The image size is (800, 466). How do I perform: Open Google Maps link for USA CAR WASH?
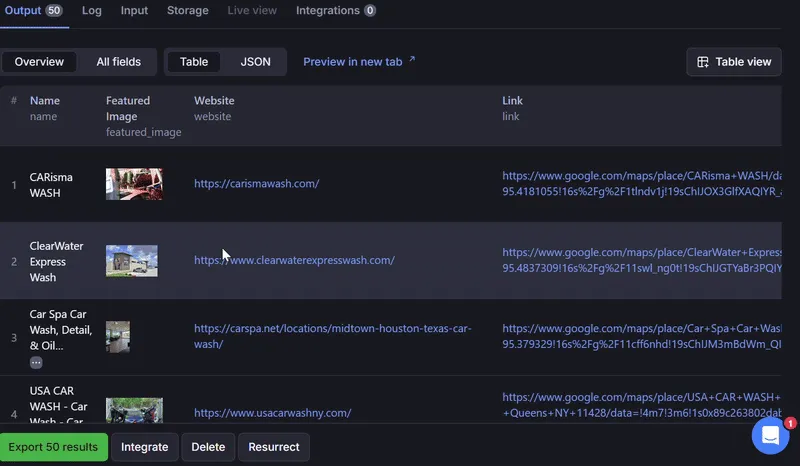tap(642, 405)
